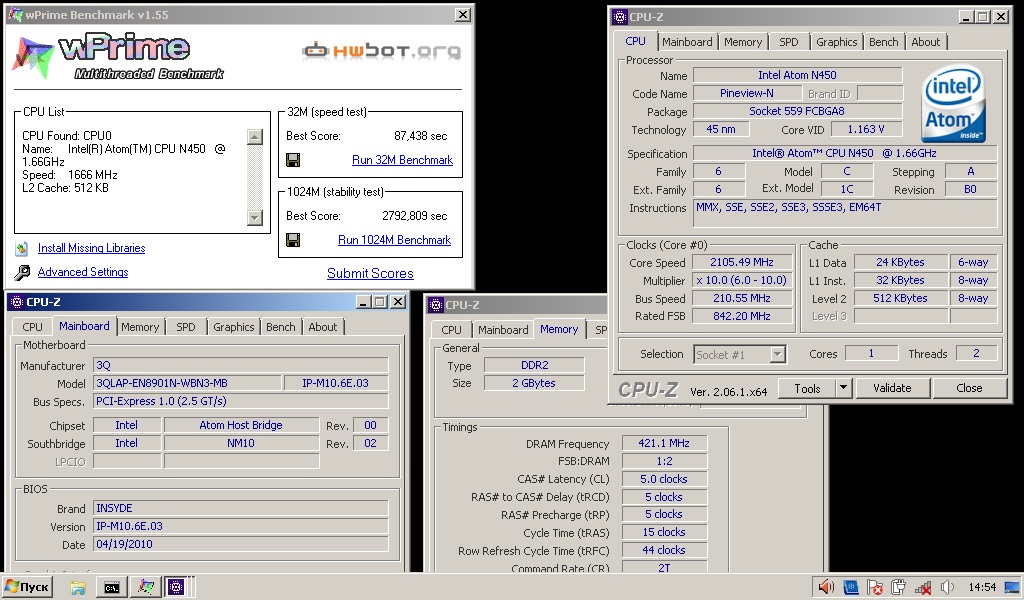Click the Rated FSB value 842.20 MHz

click(x=742, y=317)
